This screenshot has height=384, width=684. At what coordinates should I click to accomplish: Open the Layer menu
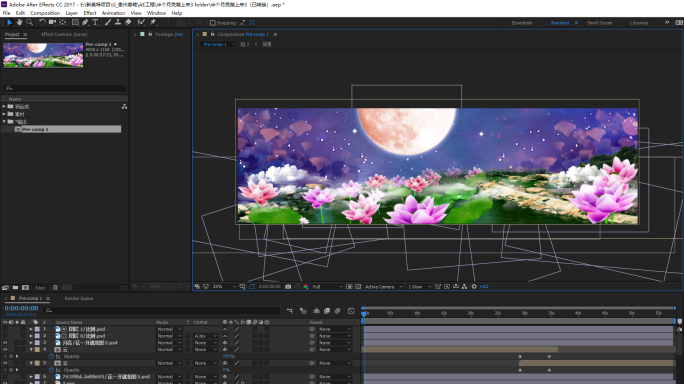72,13
